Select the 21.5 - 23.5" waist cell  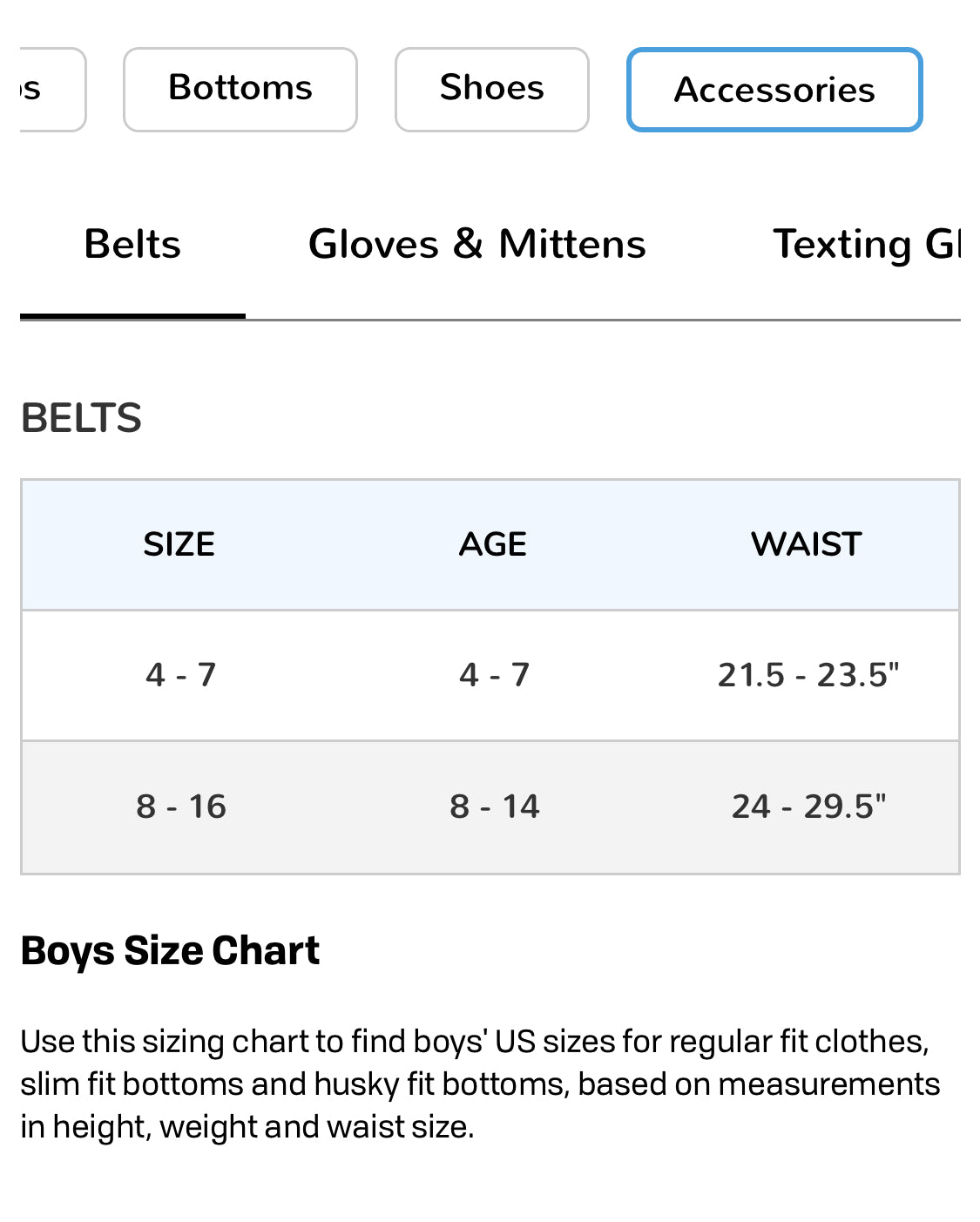click(808, 675)
